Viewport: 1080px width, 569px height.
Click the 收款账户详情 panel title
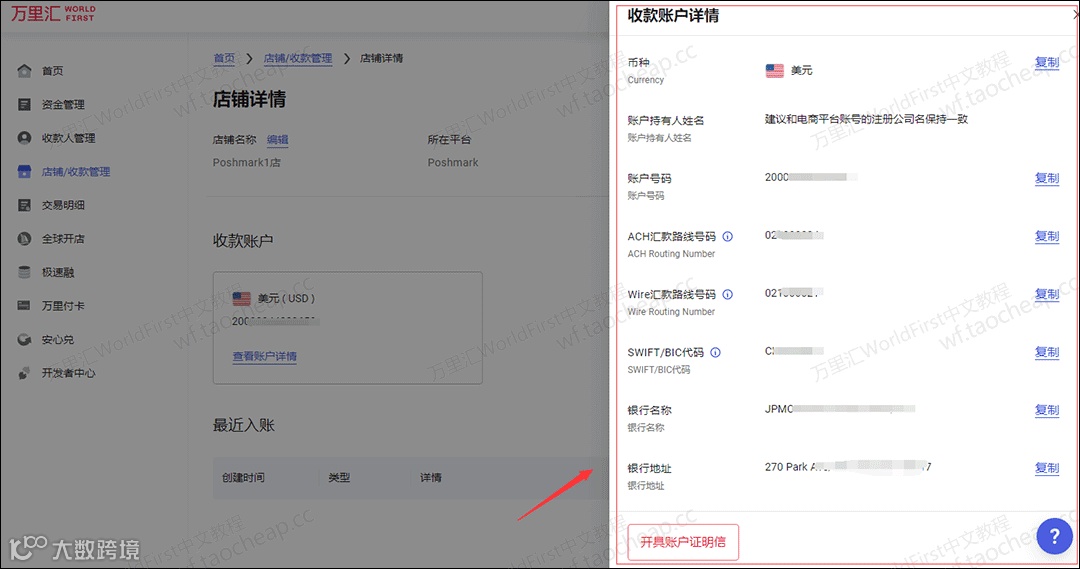pyautogui.click(x=673, y=15)
